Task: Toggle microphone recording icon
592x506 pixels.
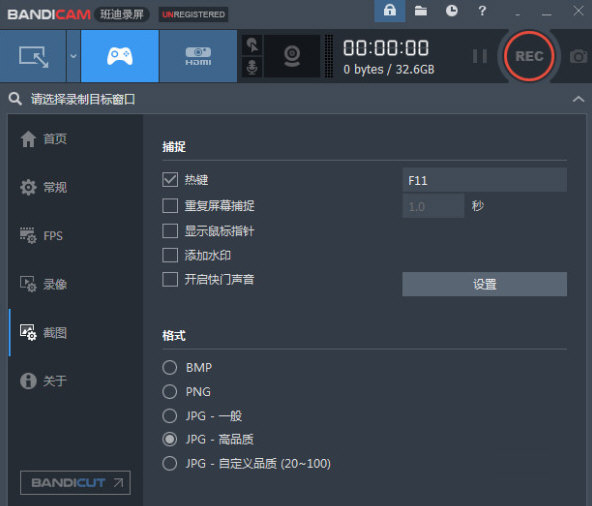Action: [x=252, y=67]
